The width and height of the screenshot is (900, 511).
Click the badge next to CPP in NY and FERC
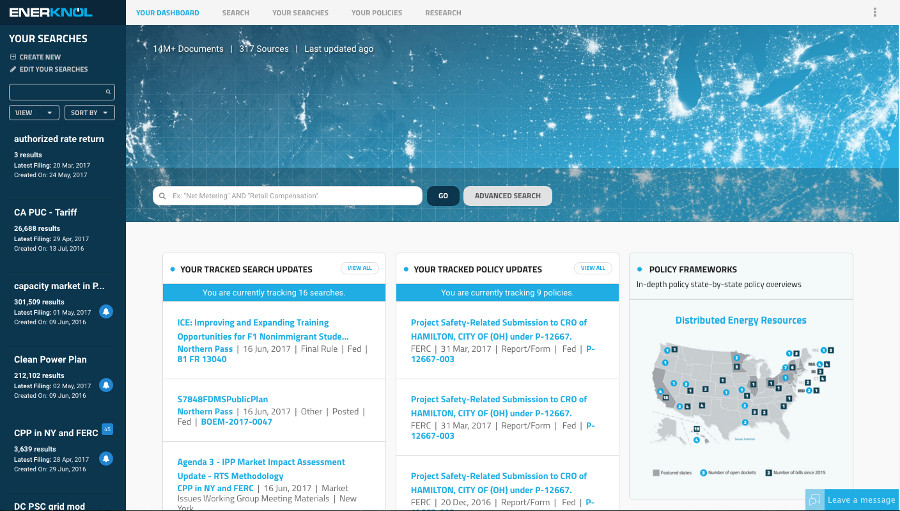pyautogui.click(x=107, y=429)
